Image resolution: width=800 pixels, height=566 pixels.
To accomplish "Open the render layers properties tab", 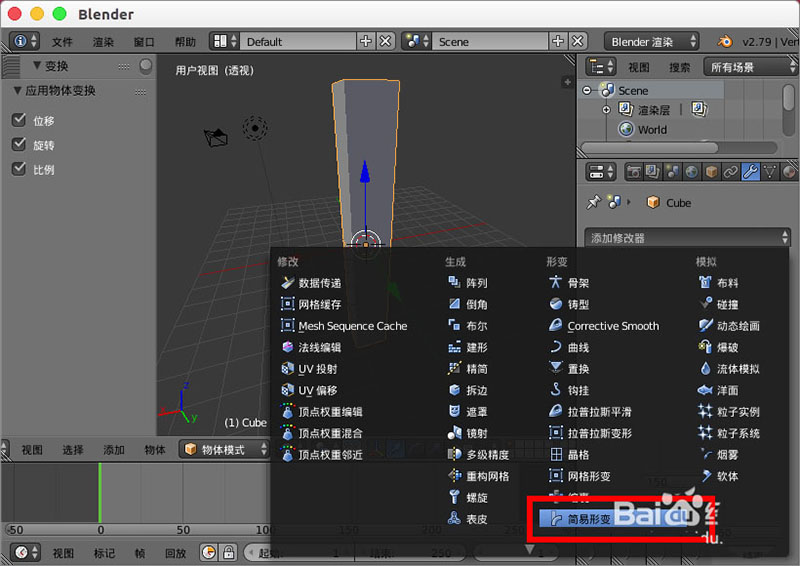I will coord(653,172).
